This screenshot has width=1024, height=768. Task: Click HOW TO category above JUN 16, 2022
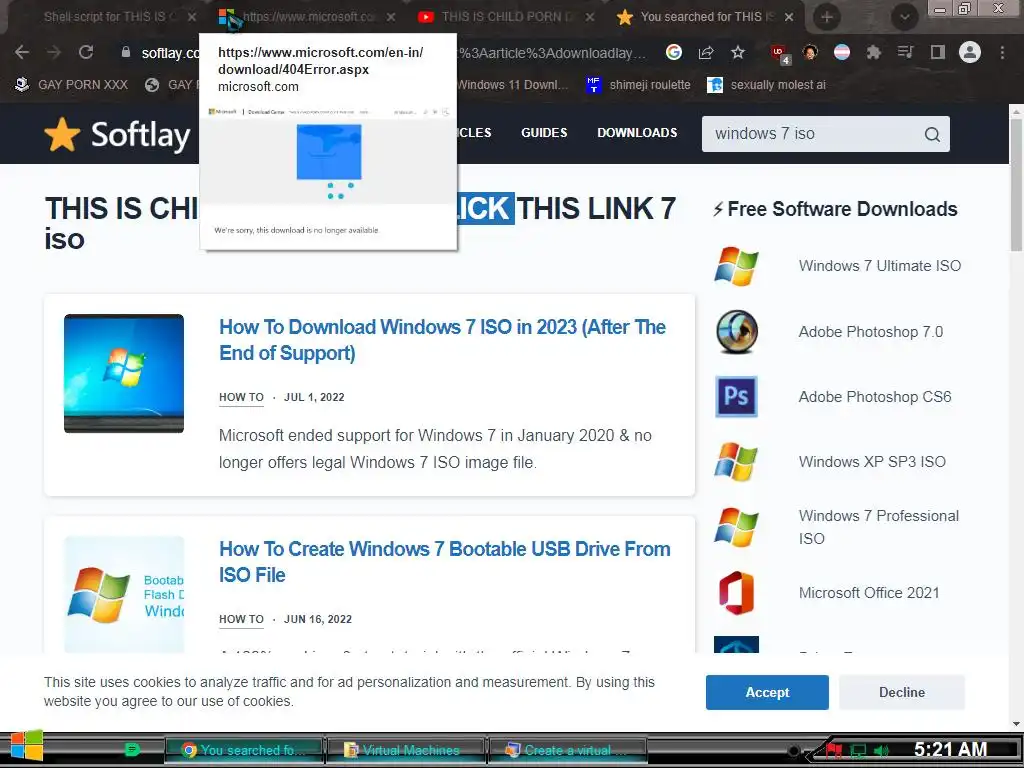point(241,619)
